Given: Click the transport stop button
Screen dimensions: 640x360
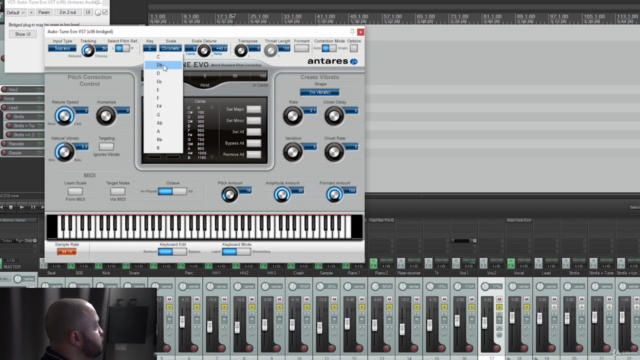Looking at the screenshot, I should [x=11, y=207].
